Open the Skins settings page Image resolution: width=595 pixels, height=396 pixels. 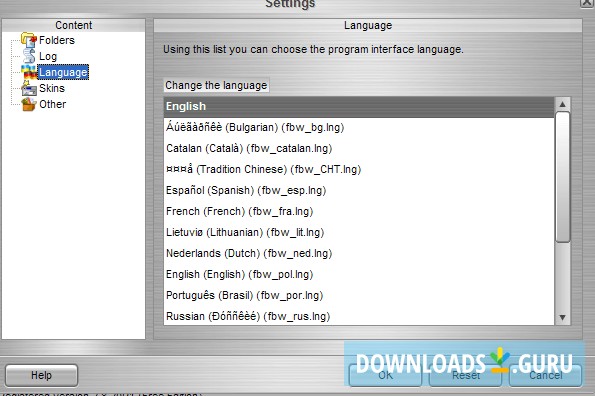(52, 88)
